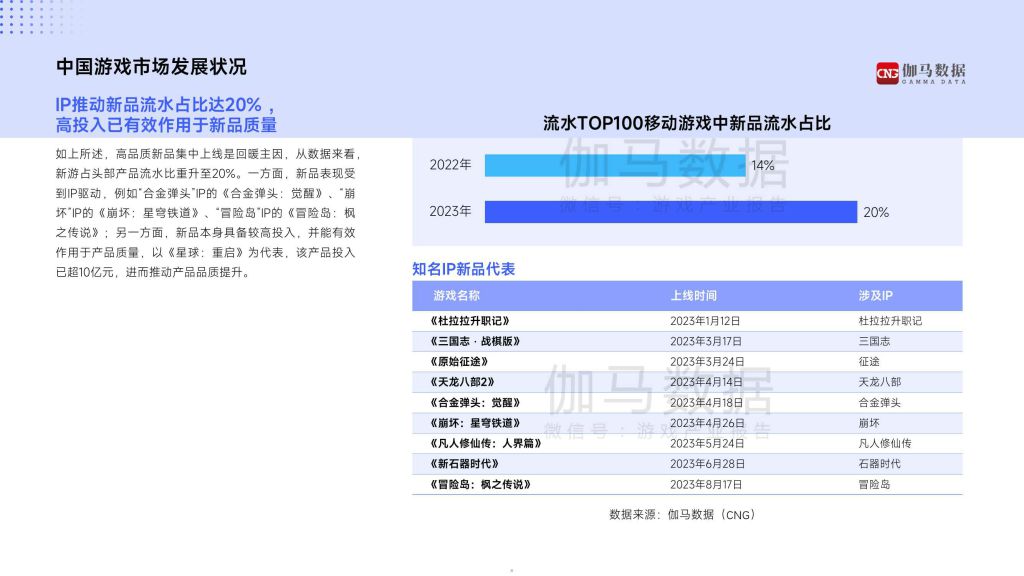Click the paragraph line starting 到IP驱动
Viewport: 1024px width, 576px height.
[x=206, y=193]
